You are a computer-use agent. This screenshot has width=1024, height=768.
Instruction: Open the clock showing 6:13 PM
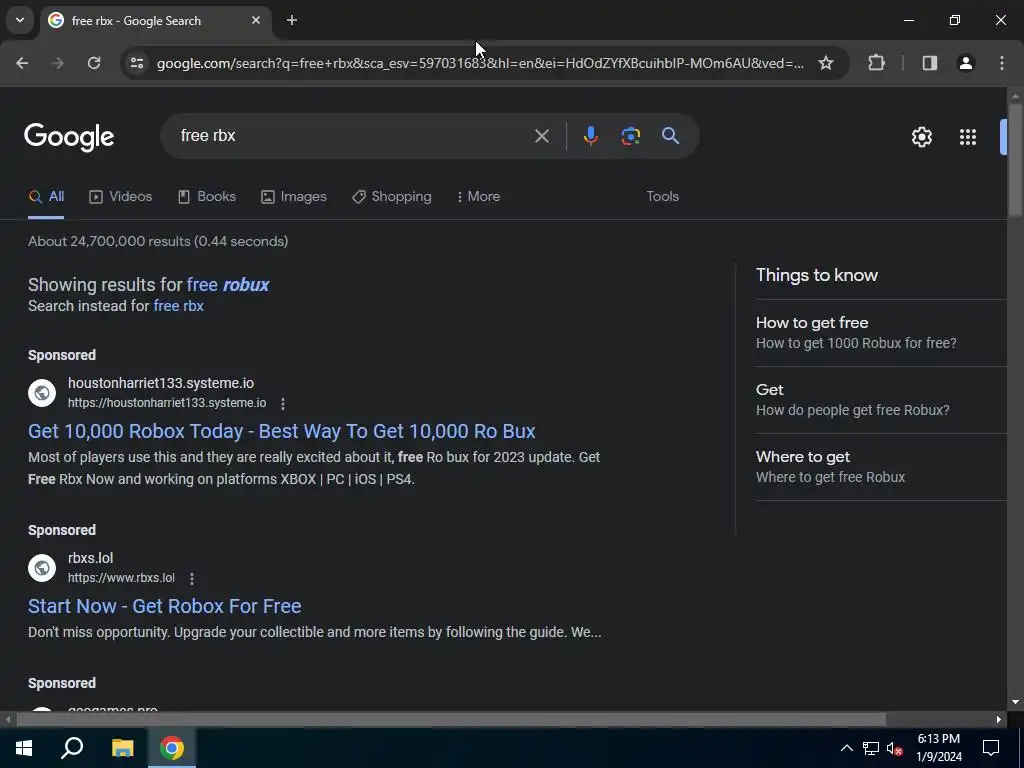tap(939, 748)
